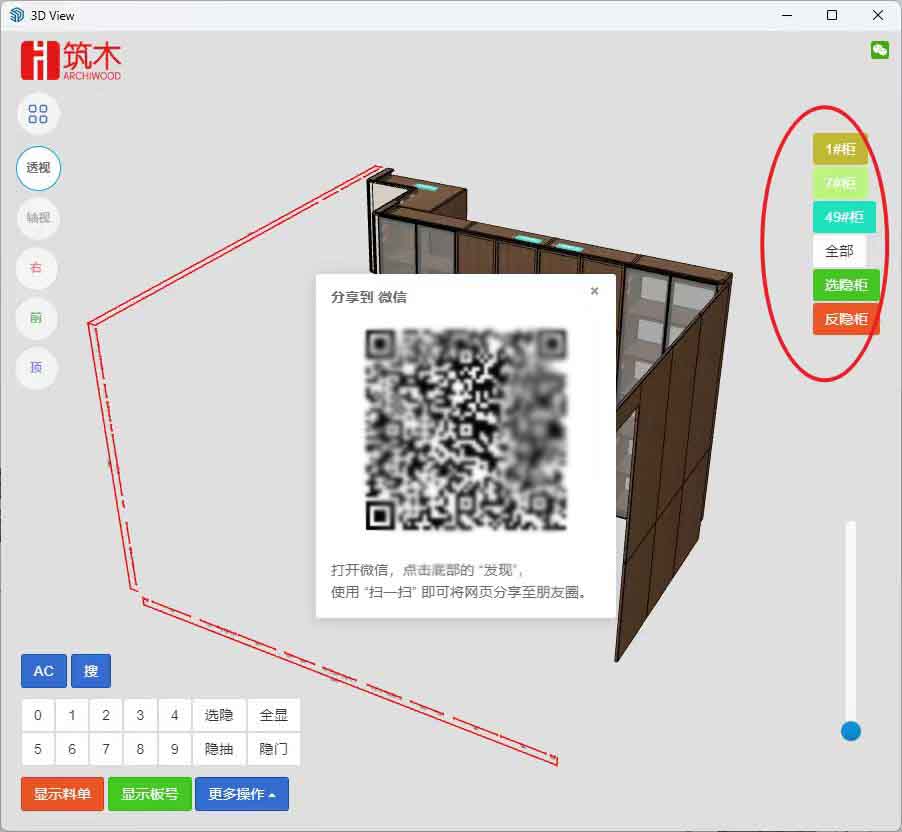902x832 pixels.
Task: Select the 1#柜 cabinet tag
Action: tap(840, 149)
